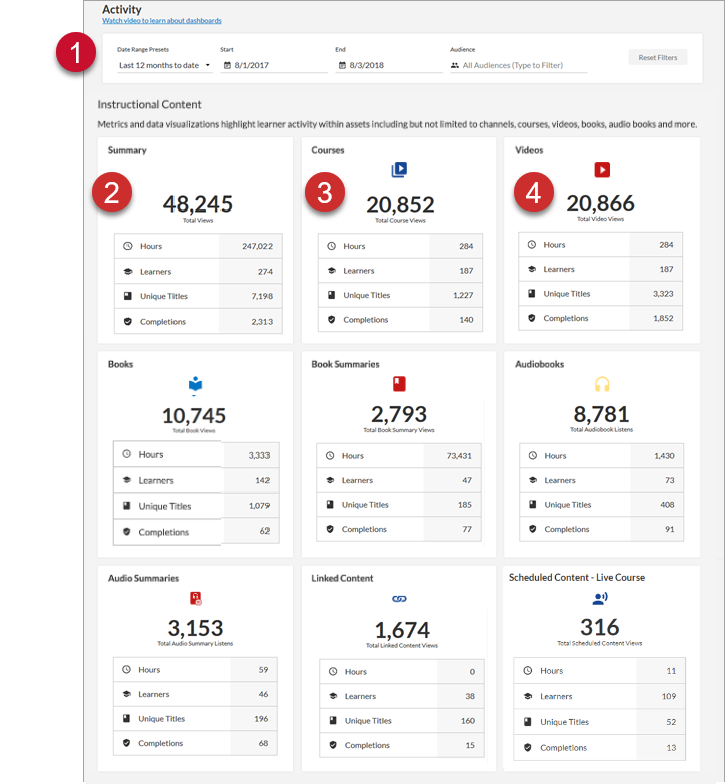Click the Audiobooks Unique Titles value 408
This screenshot has width=725, height=784.
click(667, 504)
